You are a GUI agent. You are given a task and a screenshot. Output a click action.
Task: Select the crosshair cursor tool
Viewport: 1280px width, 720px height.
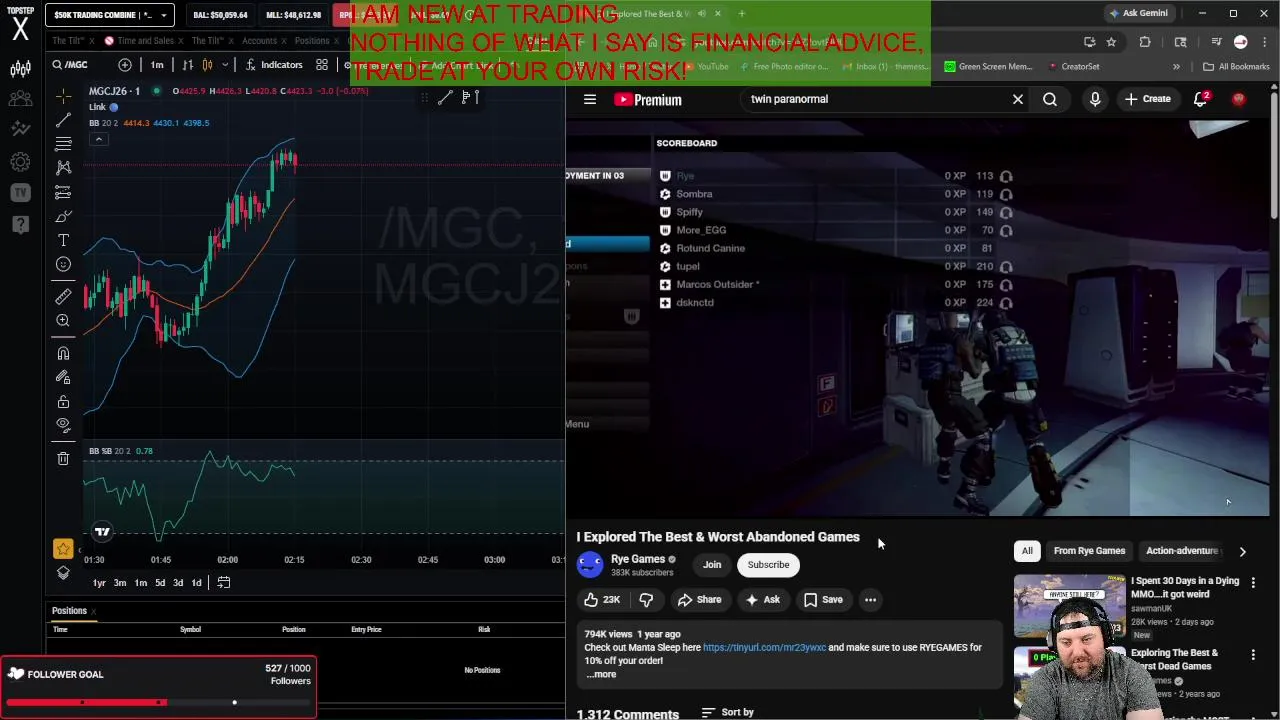click(63, 96)
